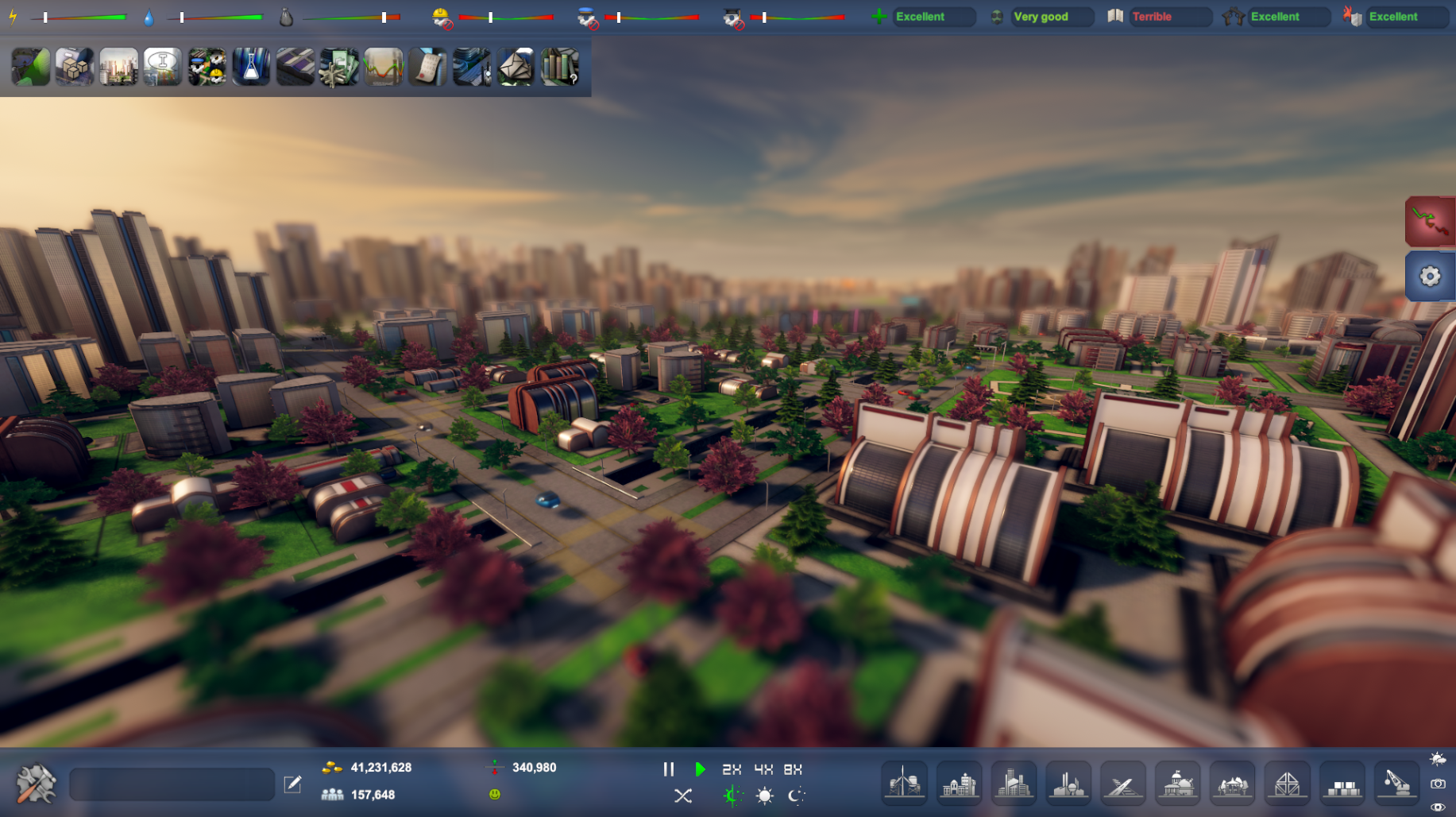The width and height of the screenshot is (1456, 817).
Task: Open the messages envelope panel
Action: (516, 67)
